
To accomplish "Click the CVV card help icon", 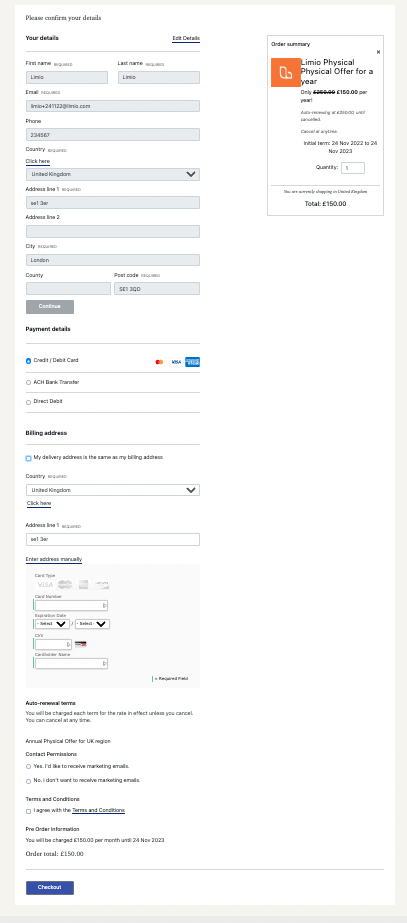I will coord(81,645).
